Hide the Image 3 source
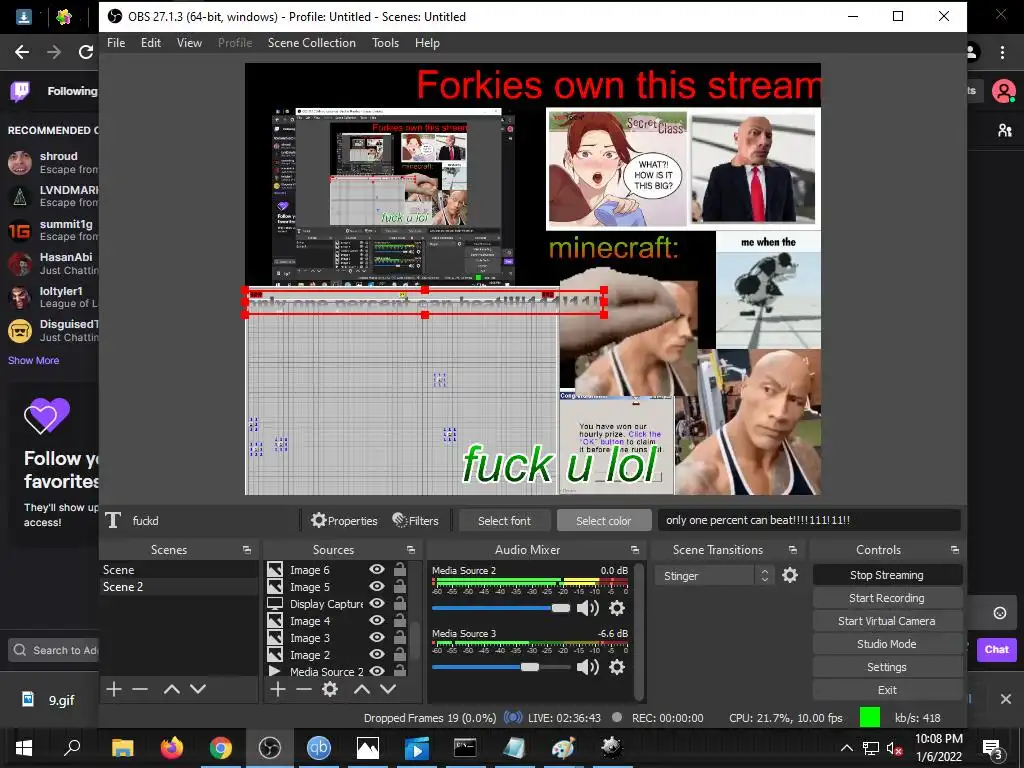Image resolution: width=1024 pixels, height=768 pixels. click(x=377, y=637)
